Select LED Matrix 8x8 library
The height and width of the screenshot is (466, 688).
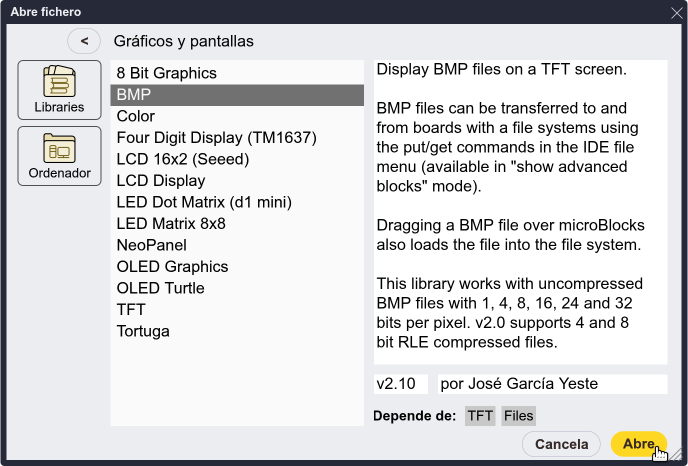tap(237, 224)
